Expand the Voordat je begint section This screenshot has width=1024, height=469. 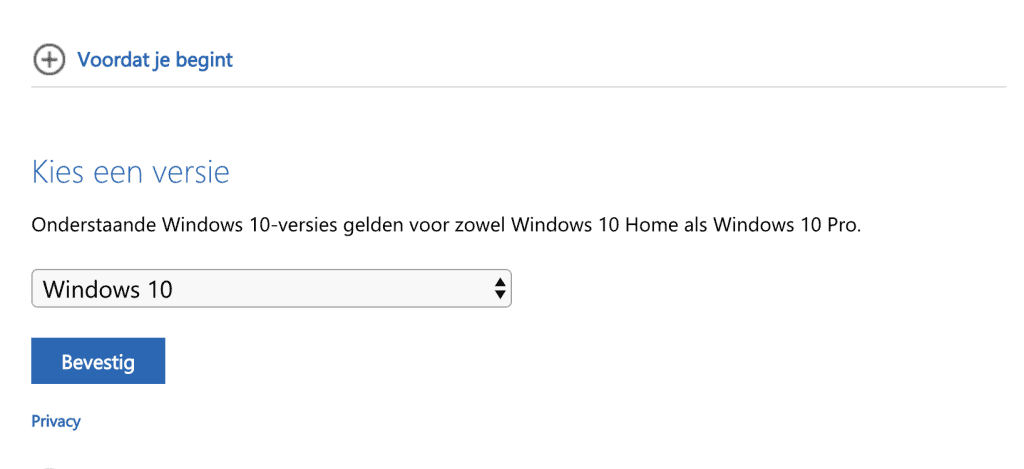coord(133,60)
